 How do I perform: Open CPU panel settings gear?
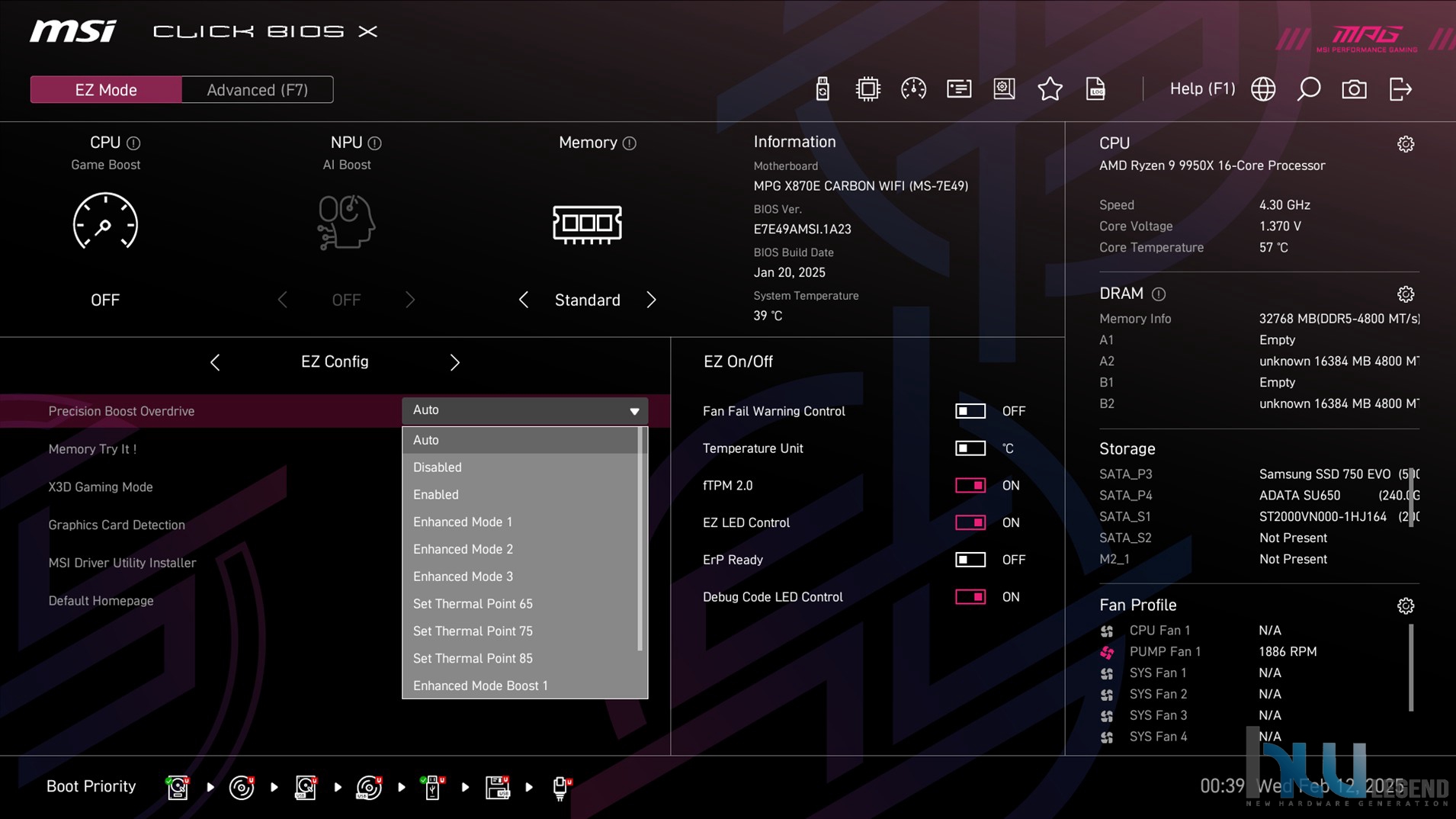[x=1406, y=144]
